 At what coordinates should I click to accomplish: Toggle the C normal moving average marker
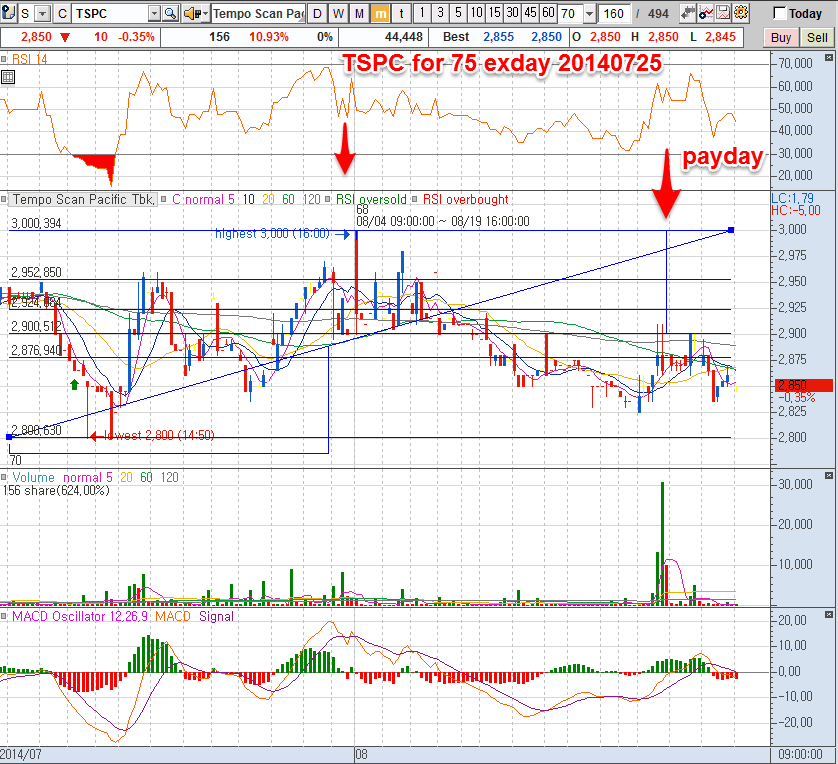pyautogui.click(x=165, y=199)
